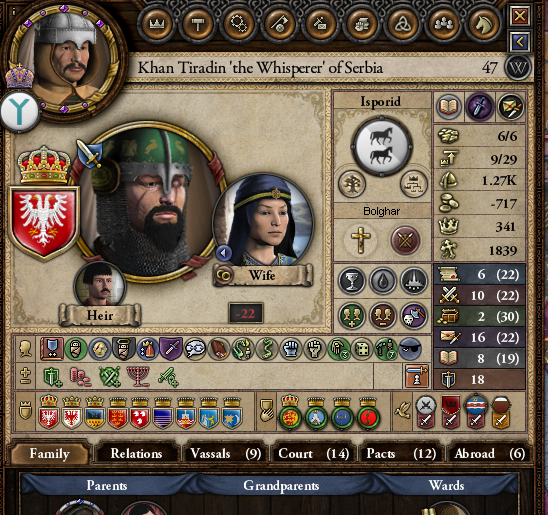
Task: Expand the Parents section header
Action: (107, 485)
